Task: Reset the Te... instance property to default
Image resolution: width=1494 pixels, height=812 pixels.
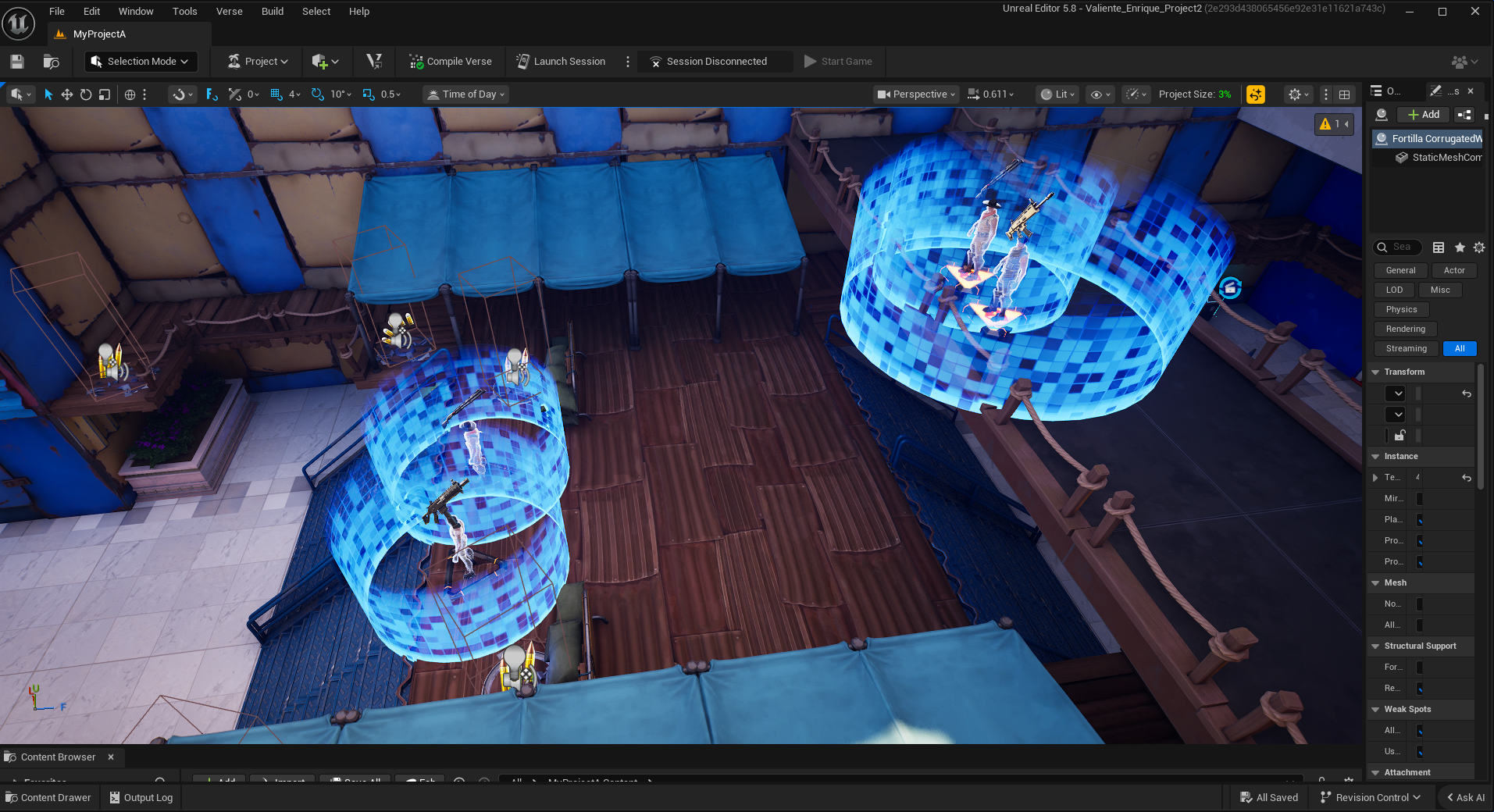Action: (x=1467, y=478)
